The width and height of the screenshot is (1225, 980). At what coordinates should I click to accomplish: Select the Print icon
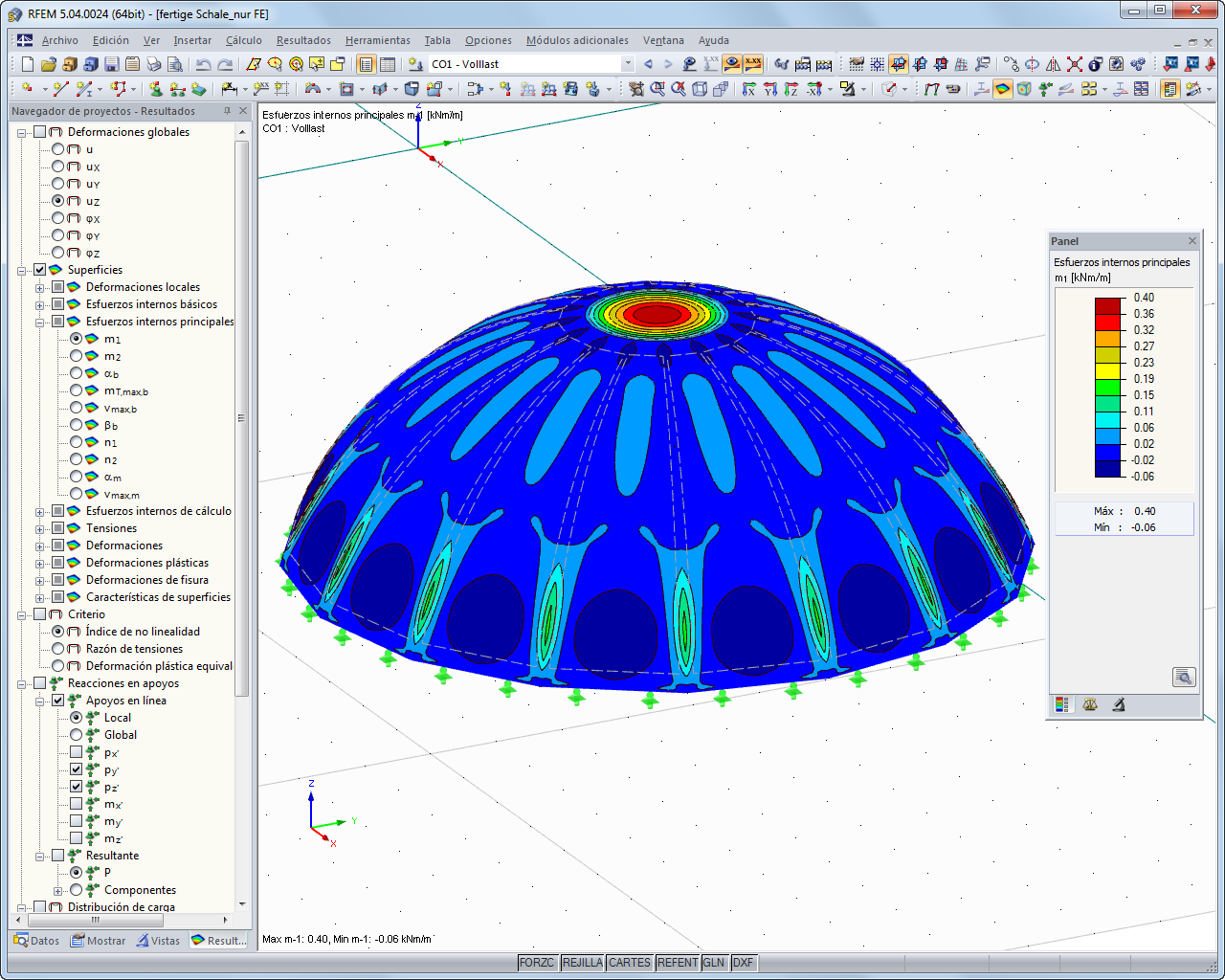click(x=154, y=63)
